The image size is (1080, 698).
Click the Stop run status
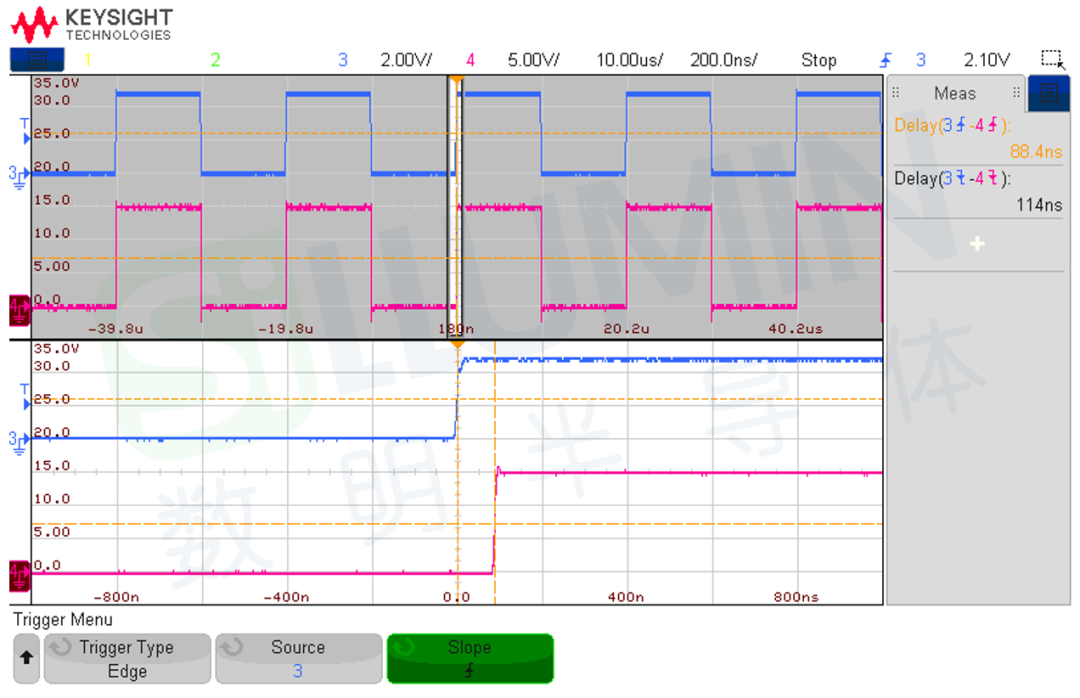(x=818, y=60)
